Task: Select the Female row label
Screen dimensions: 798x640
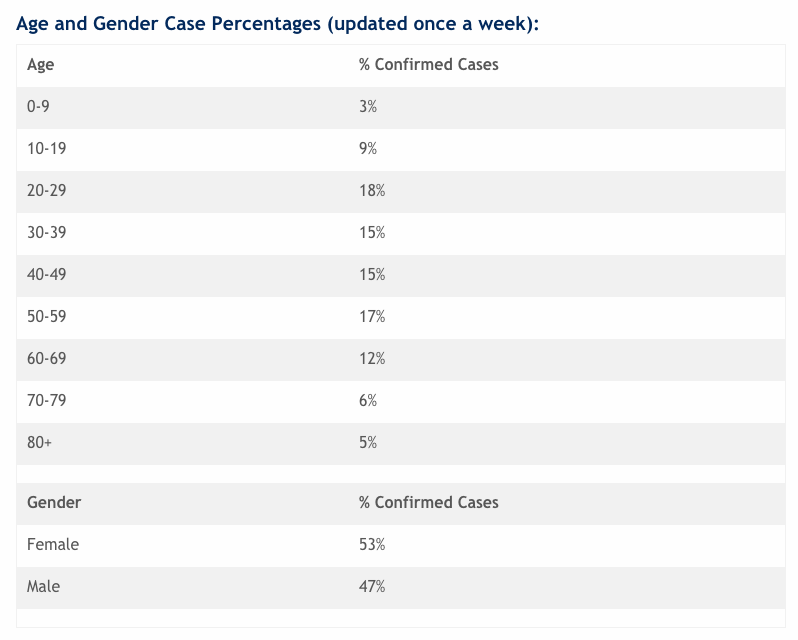Action: point(53,545)
